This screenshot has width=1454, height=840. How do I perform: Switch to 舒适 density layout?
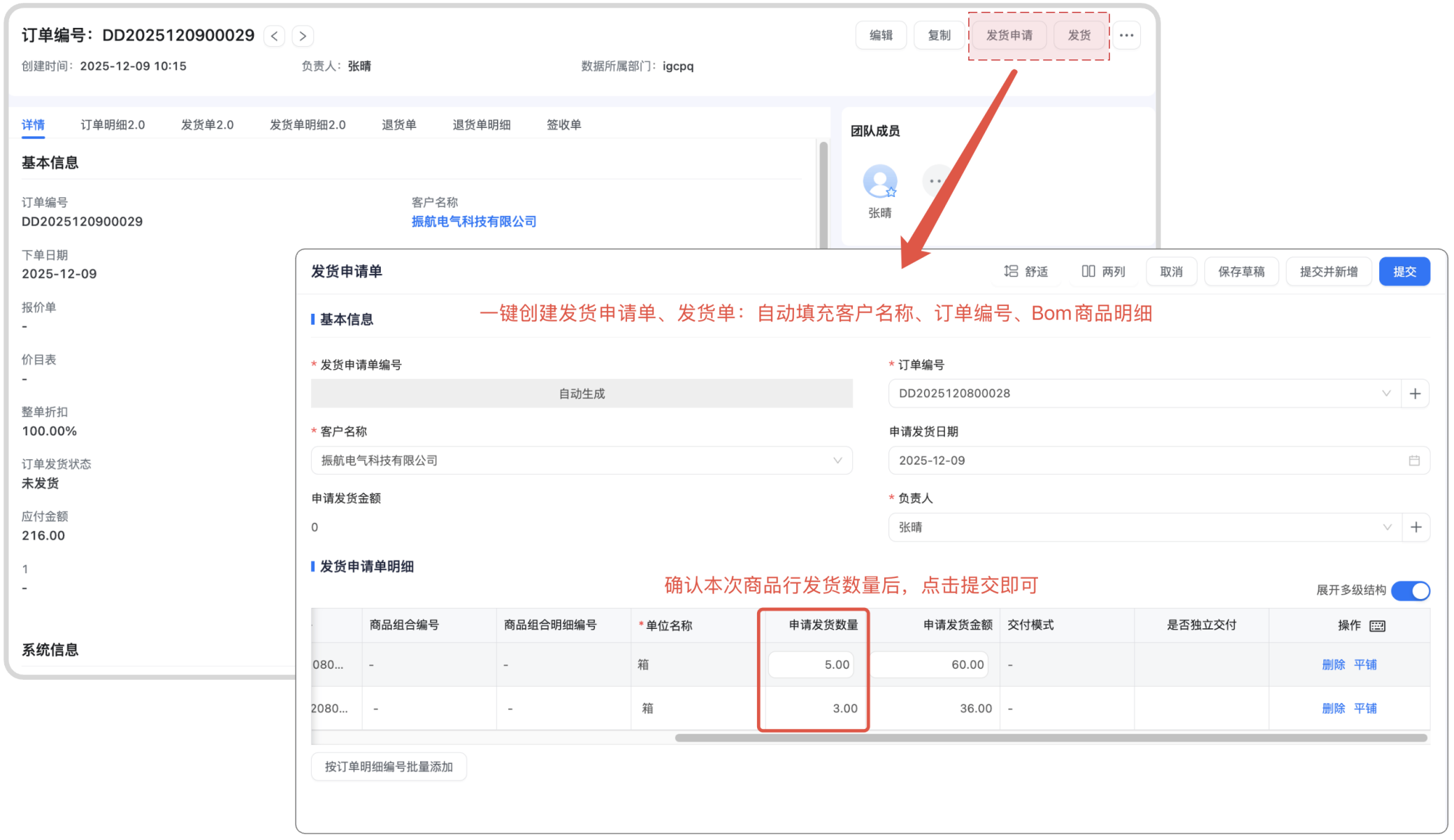point(1026,271)
